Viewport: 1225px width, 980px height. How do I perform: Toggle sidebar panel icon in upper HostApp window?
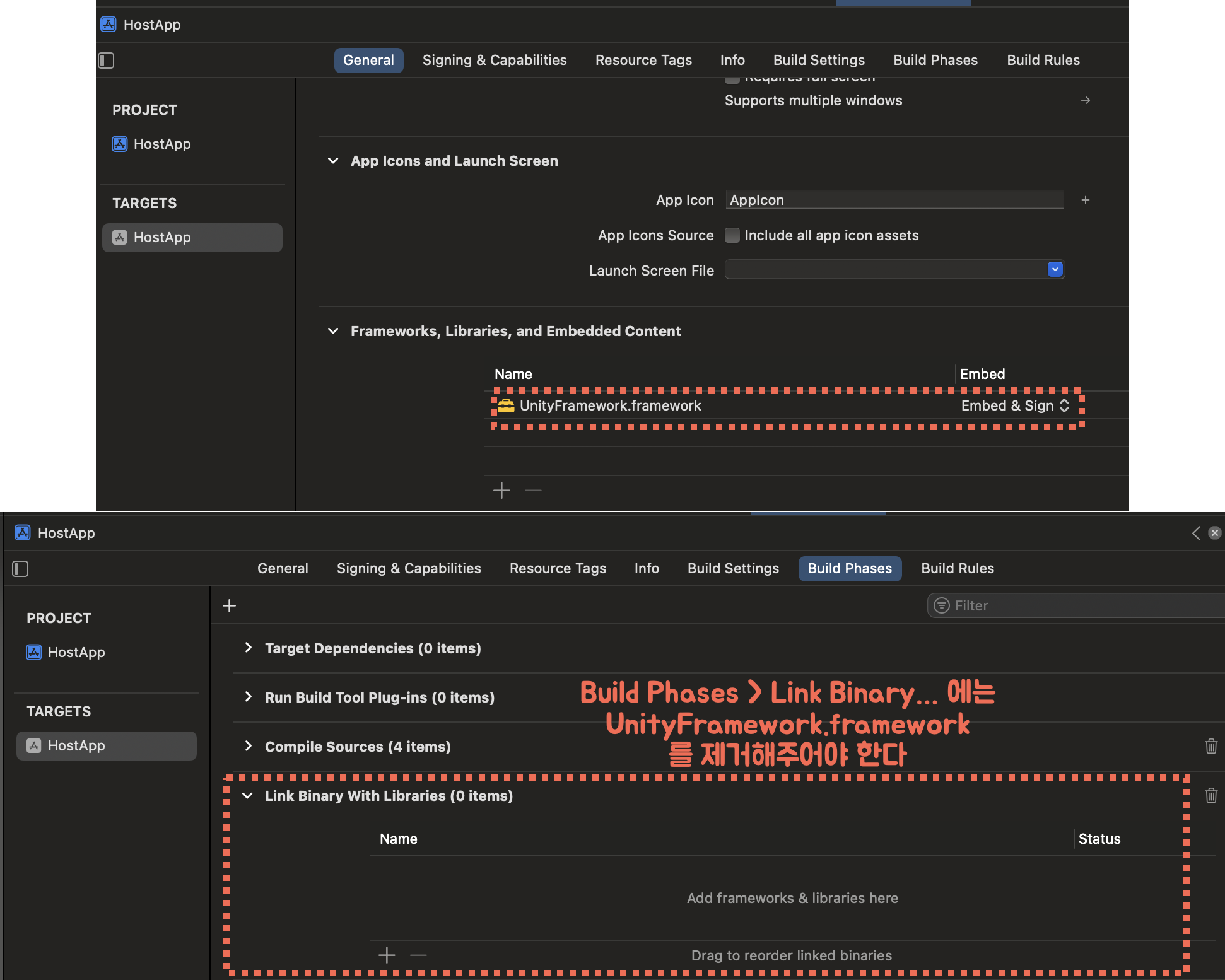106,61
